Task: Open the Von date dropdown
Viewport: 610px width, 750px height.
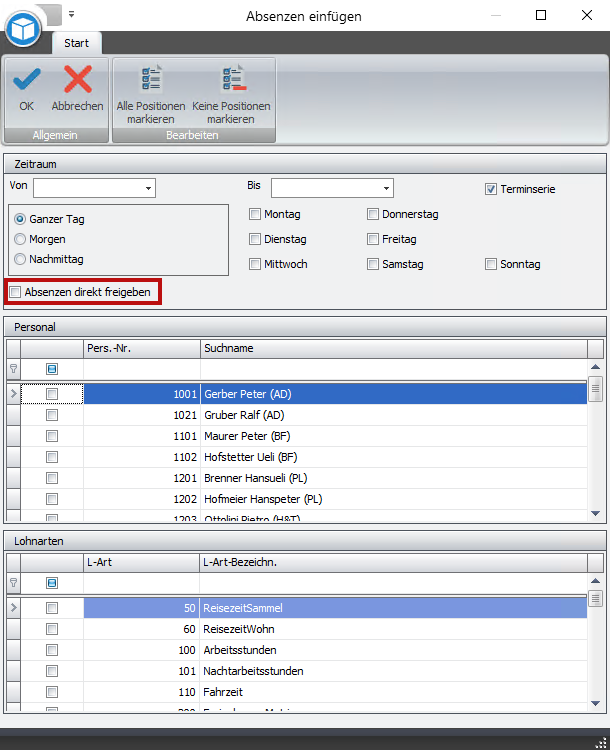Action: coord(149,188)
